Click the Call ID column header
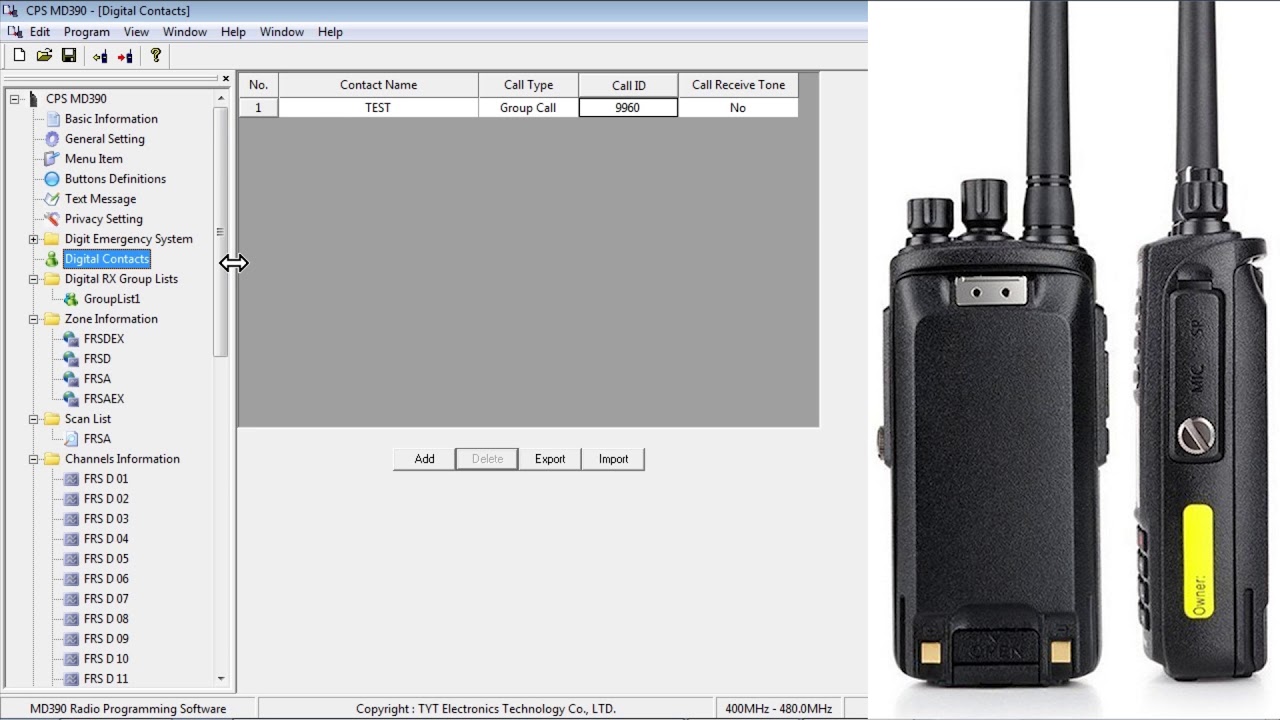The height and width of the screenshot is (720, 1280). (628, 85)
